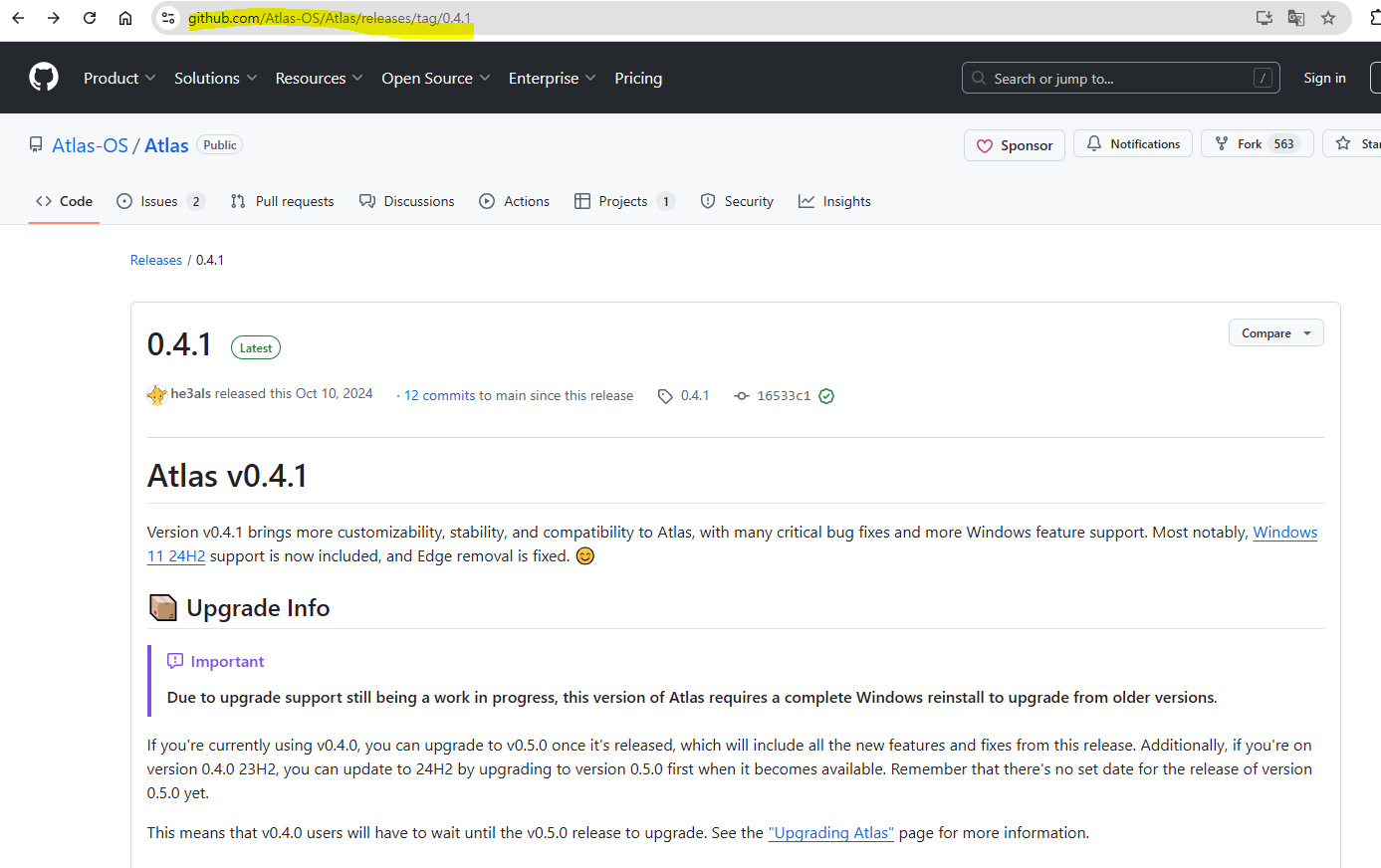Image resolution: width=1381 pixels, height=868 pixels.
Task: Switch to the Actions tab
Action: (514, 201)
